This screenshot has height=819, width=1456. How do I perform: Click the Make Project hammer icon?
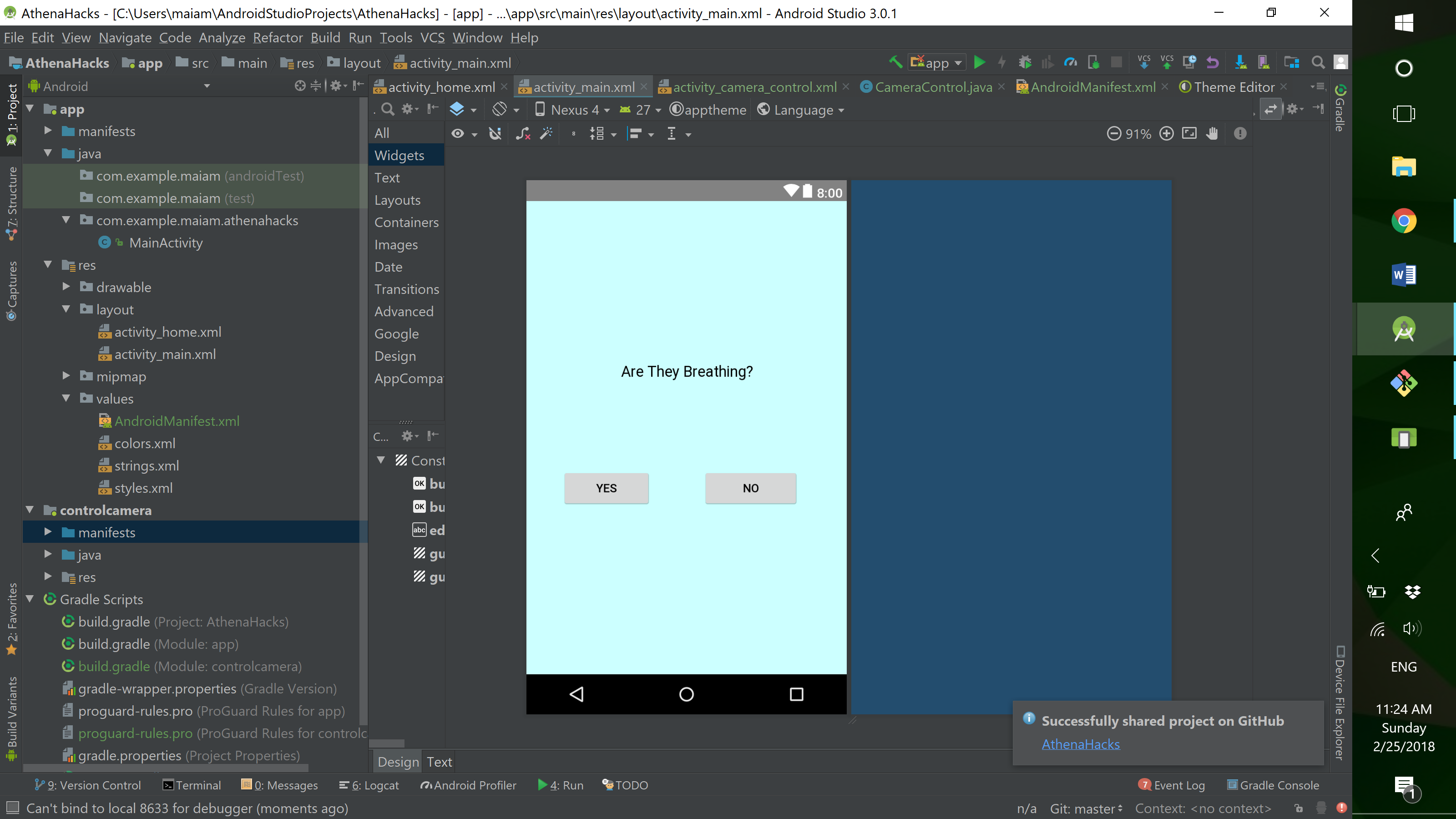(x=895, y=62)
